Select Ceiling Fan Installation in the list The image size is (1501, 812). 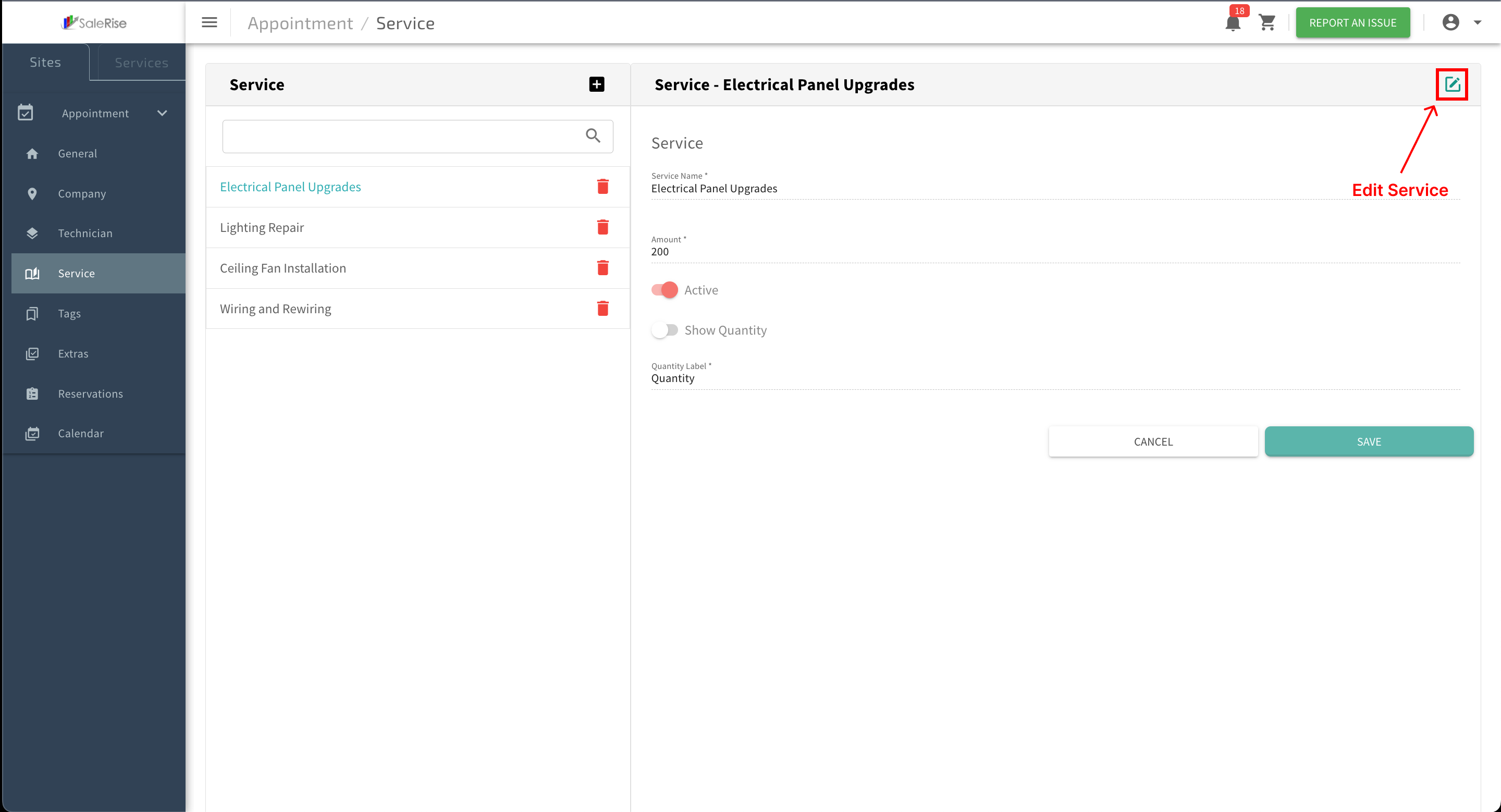click(x=282, y=268)
